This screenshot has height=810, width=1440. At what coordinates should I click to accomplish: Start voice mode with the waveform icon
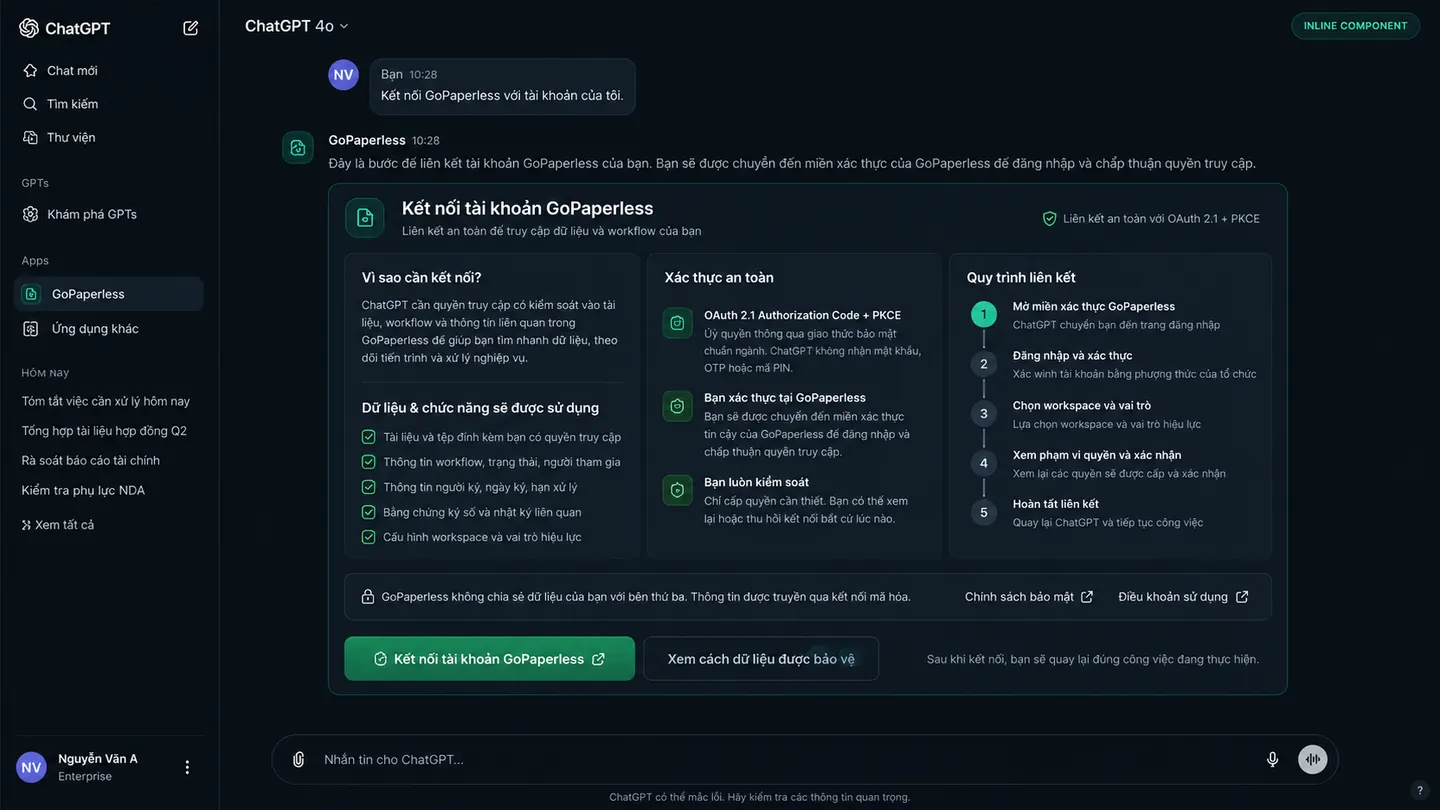[1313, 760]
